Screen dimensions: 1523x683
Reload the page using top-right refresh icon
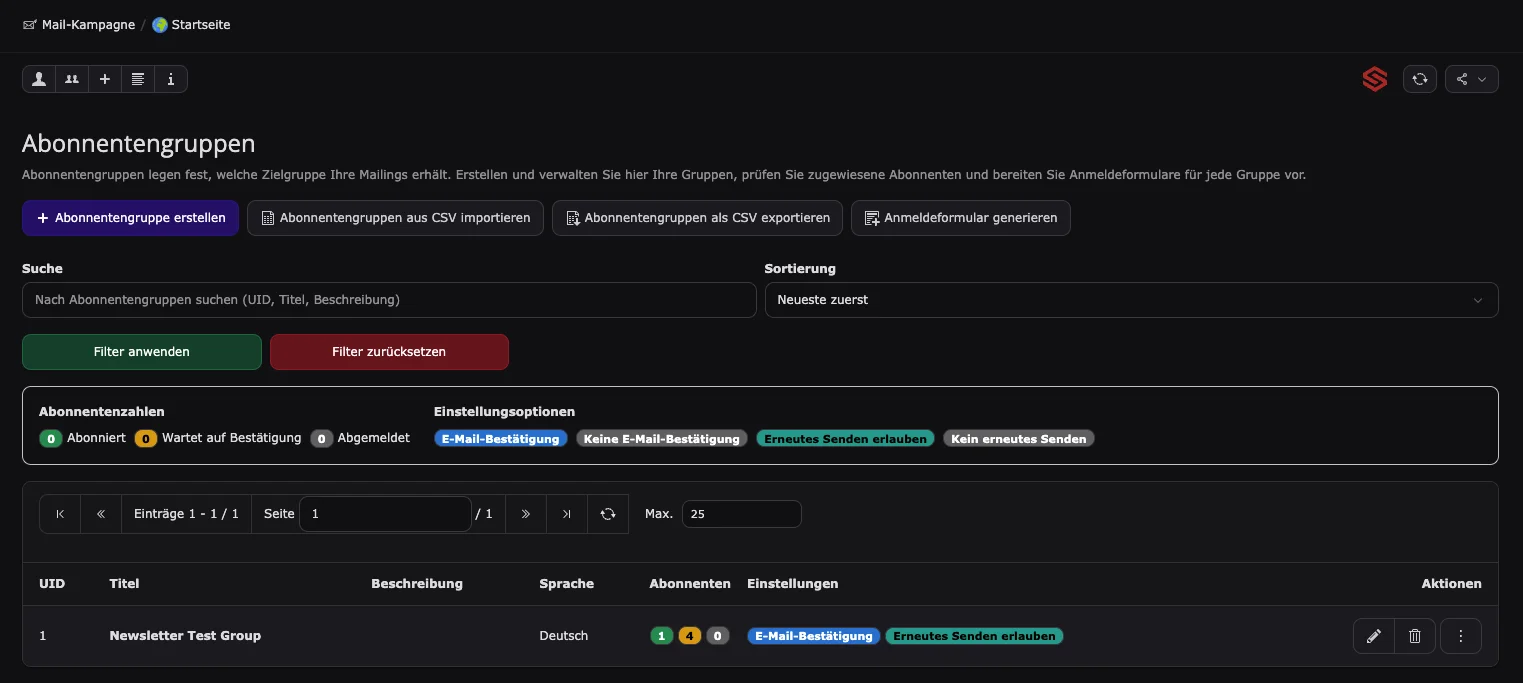1420,79
